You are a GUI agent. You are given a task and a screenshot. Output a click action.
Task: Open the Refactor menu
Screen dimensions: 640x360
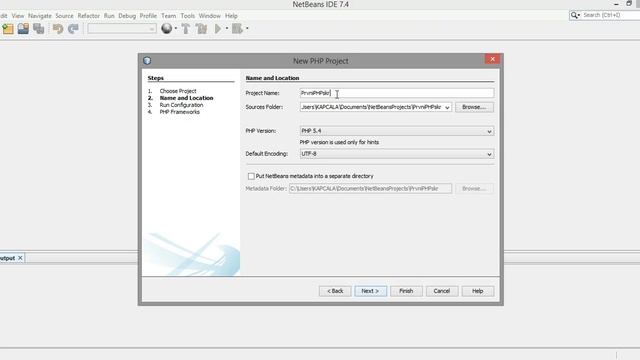[x=89, y=16]
